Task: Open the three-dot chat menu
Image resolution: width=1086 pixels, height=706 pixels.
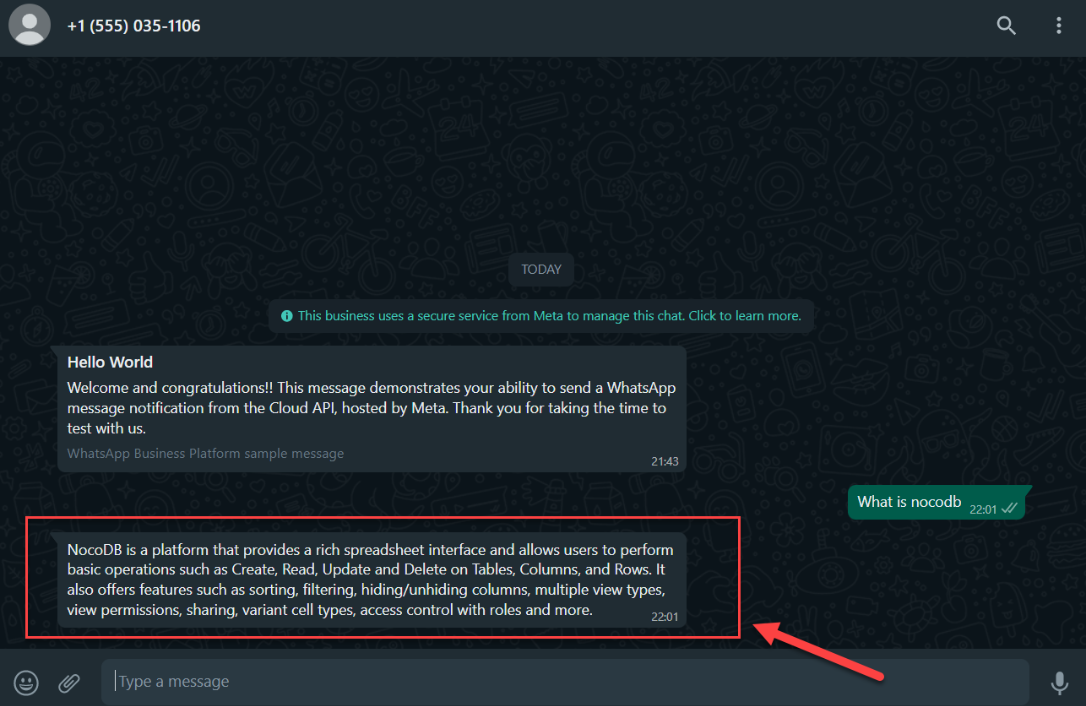Action: (x=1058, y=26)
